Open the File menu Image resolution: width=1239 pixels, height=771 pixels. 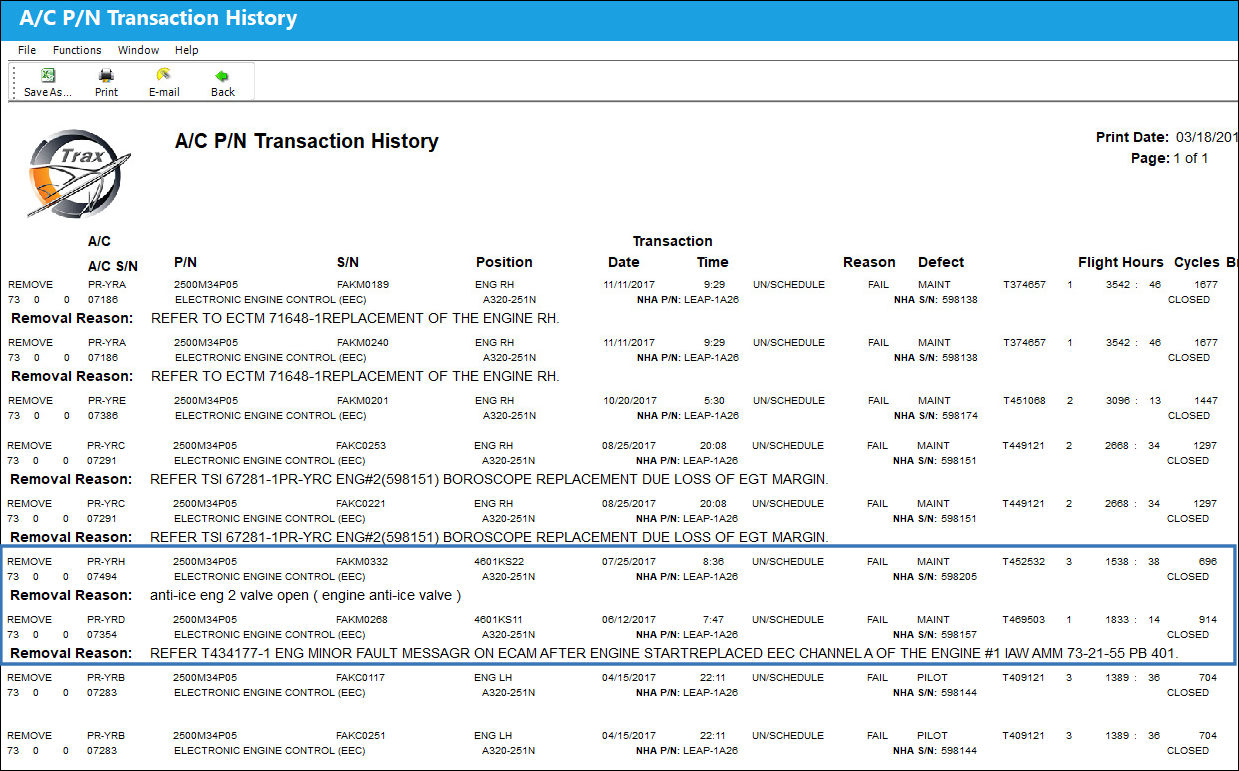pos(27,50)
